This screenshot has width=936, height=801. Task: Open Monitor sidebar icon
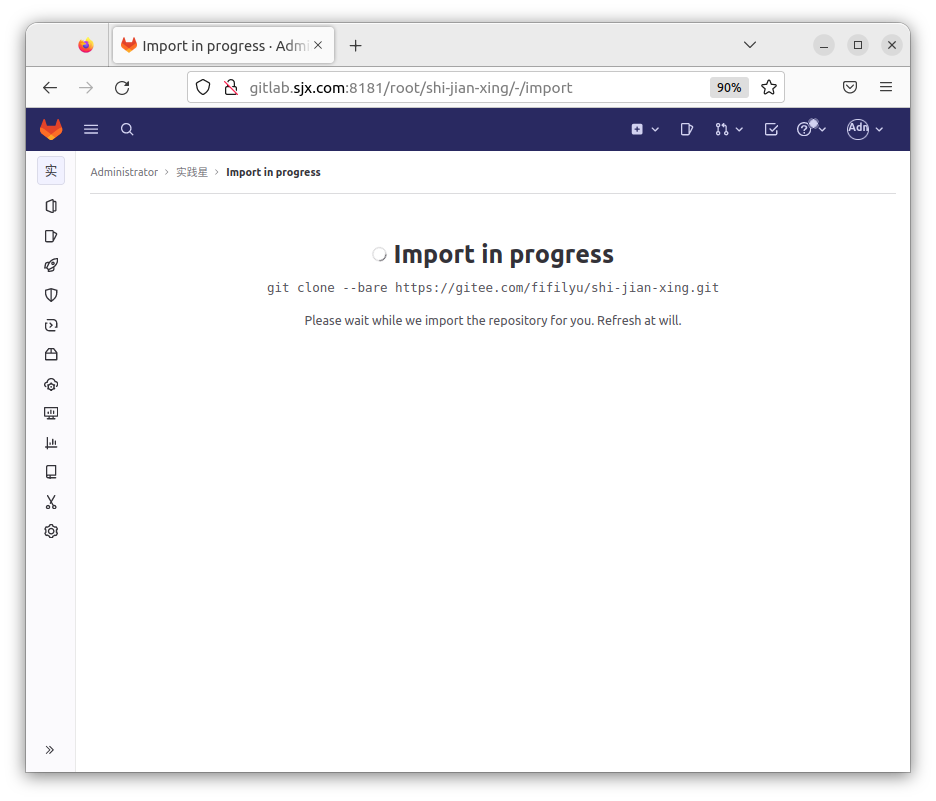pyautogui.click(x=51, y=413)
